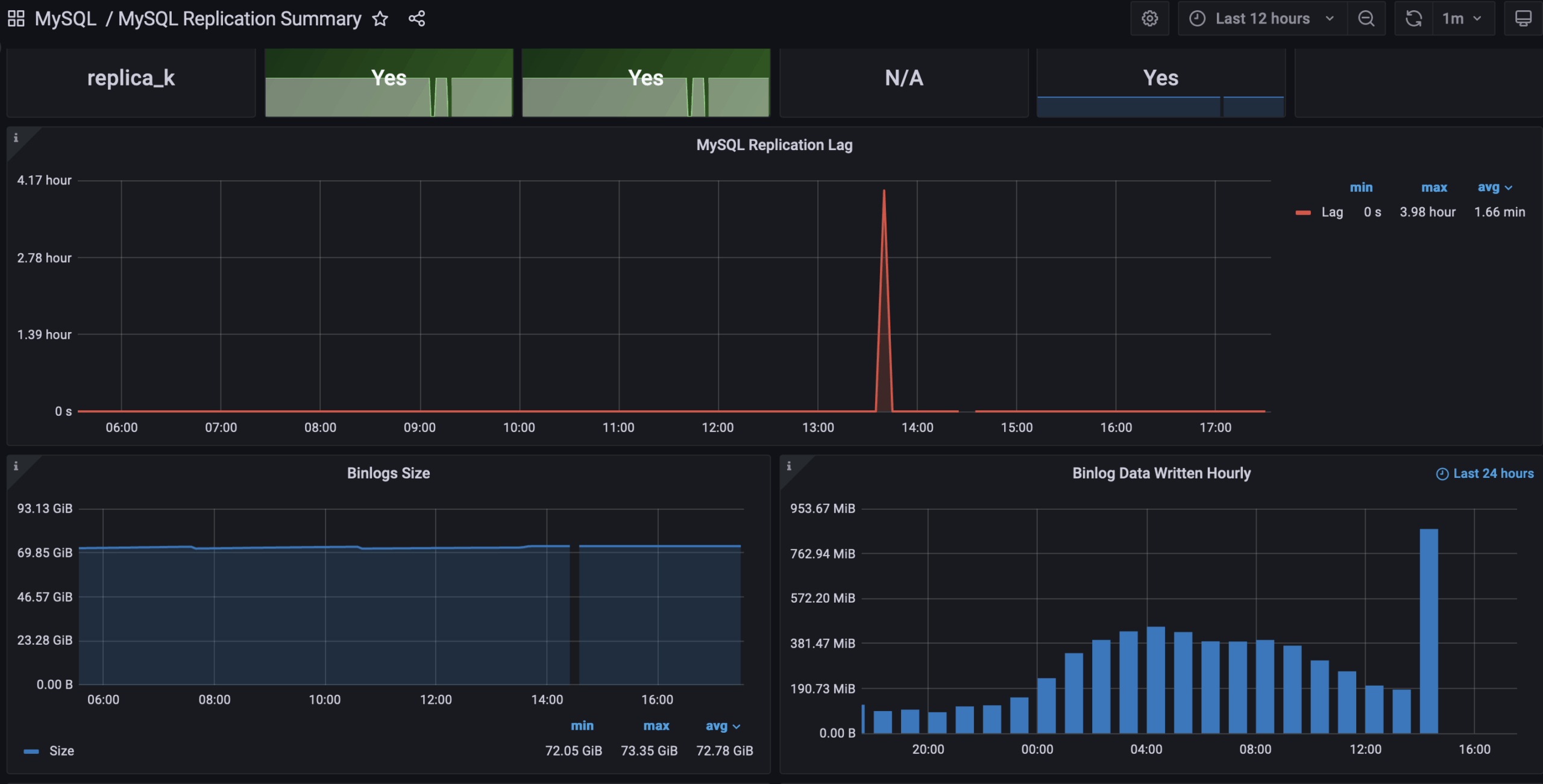Toggle the Lag series in legend

(x=1331, y=212)
